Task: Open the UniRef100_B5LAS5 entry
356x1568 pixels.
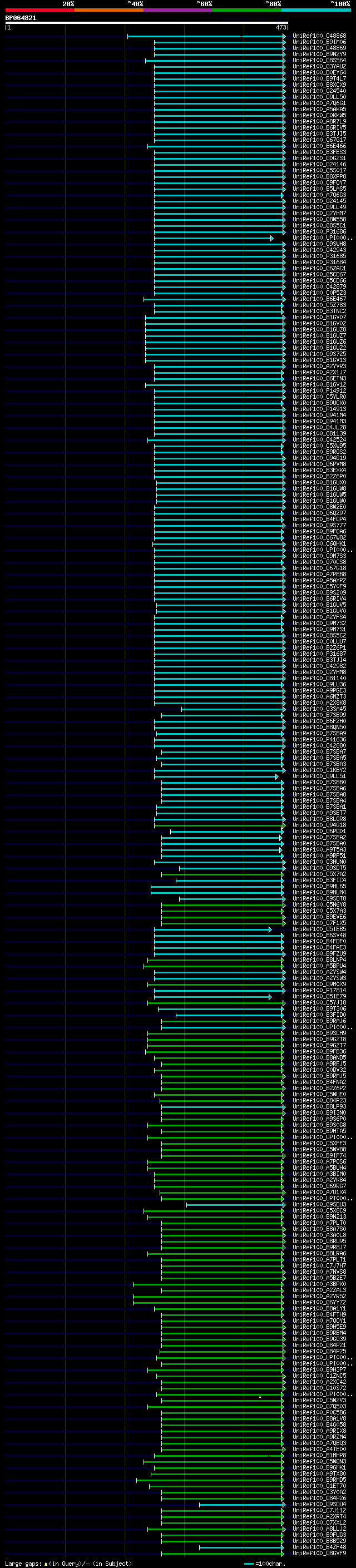Action: [x=319, y=189]
